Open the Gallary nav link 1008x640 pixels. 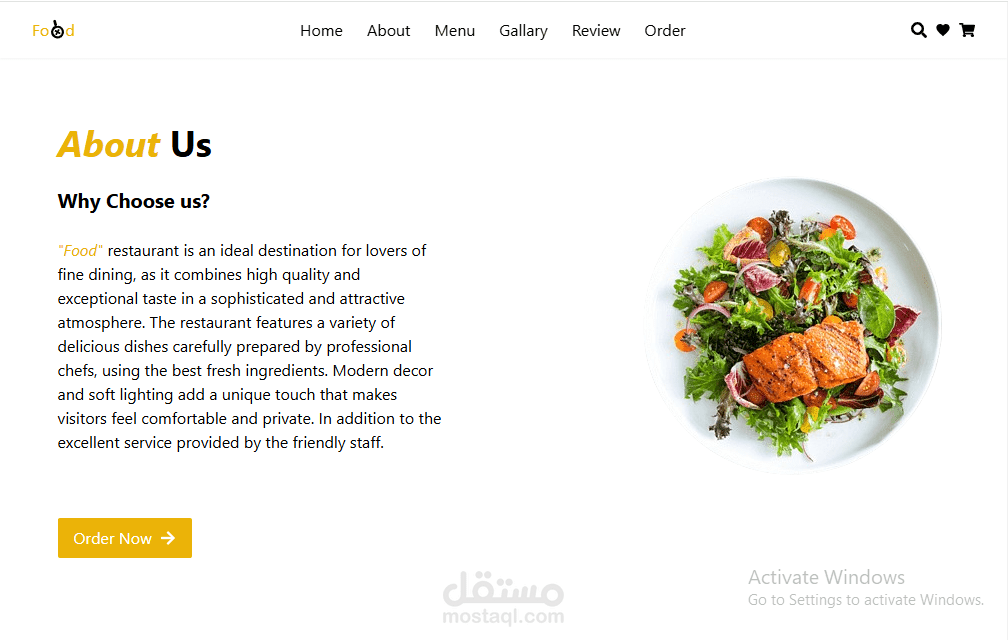(x=523, y=31)
